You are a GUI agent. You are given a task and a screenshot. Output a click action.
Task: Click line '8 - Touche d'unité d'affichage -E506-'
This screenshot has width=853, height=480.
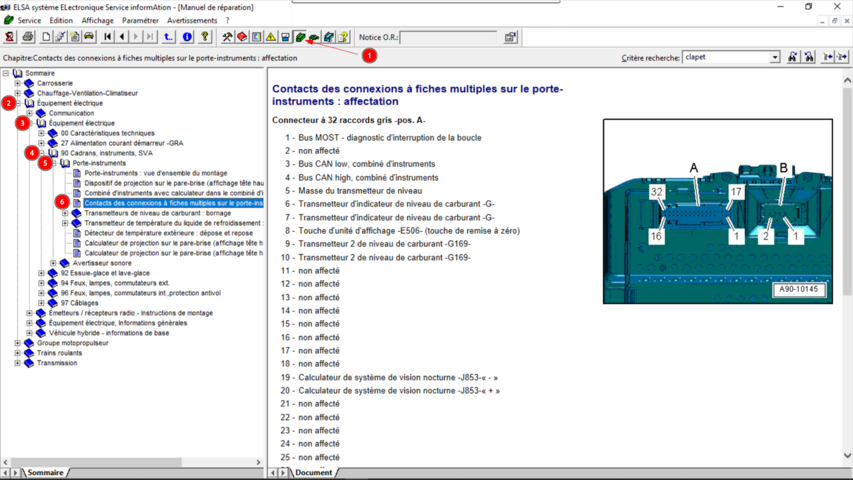401,231
